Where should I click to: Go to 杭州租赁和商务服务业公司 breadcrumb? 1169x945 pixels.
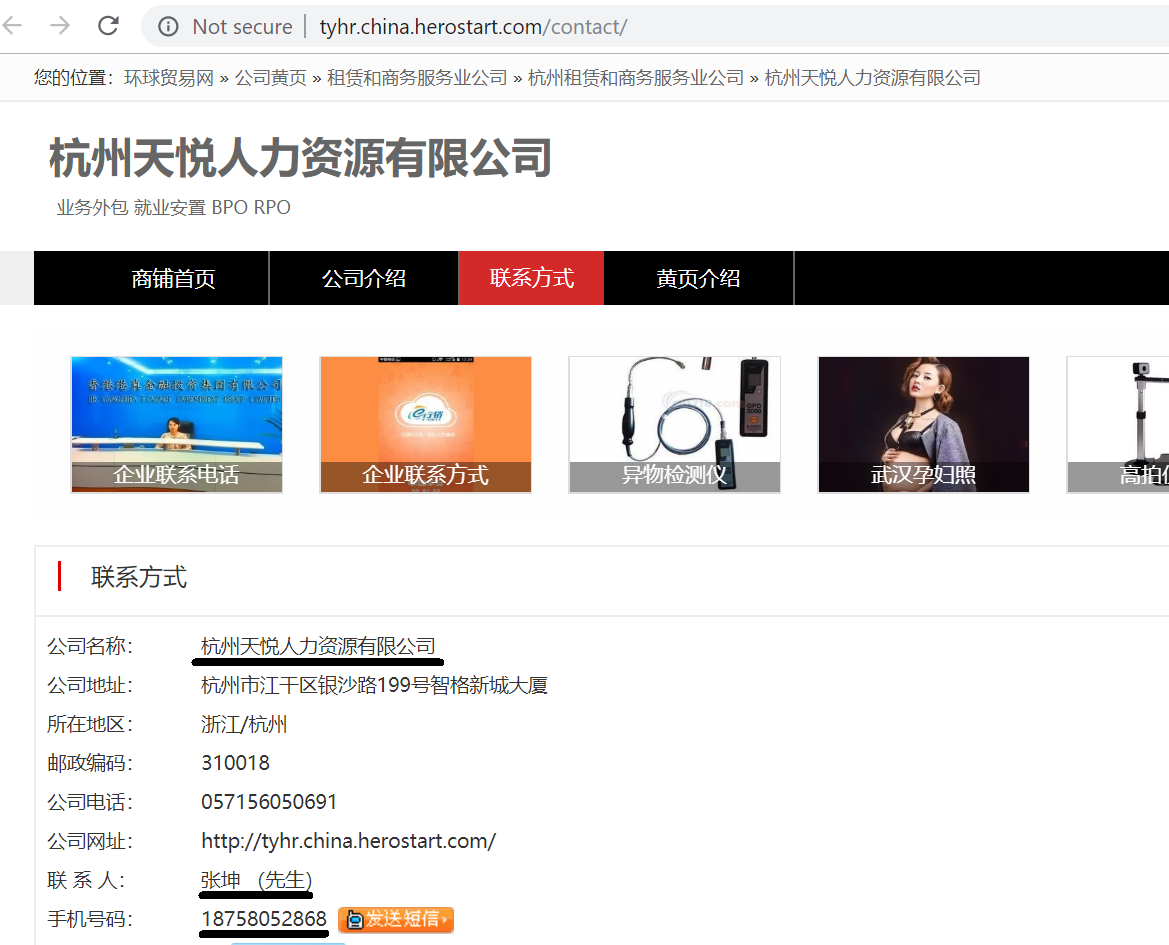[x=636, y=78]
